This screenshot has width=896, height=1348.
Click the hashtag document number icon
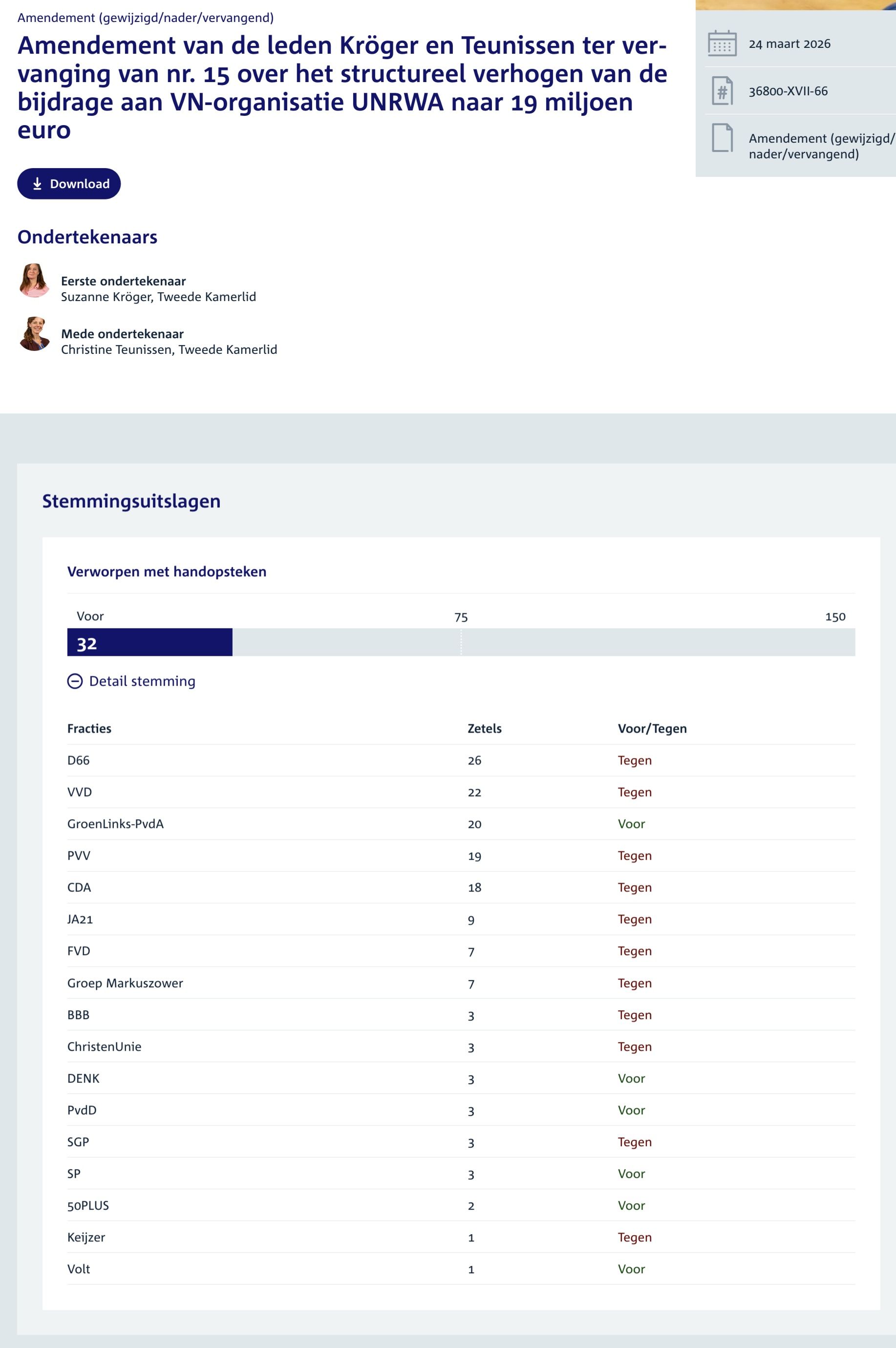pyautogui.click(x=722, y=91)
